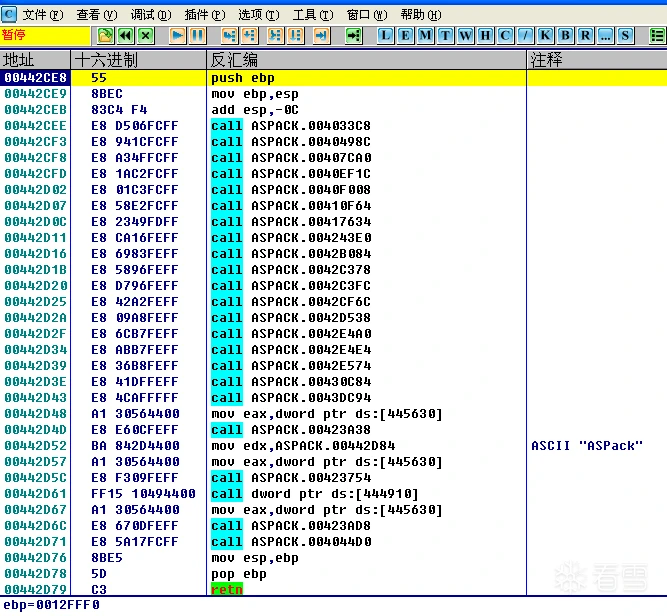Image resolution: width=667 pixels, height=616 pixels.
Task: Open the 插件 (Plugins) menu
Action: pos(204,15)
